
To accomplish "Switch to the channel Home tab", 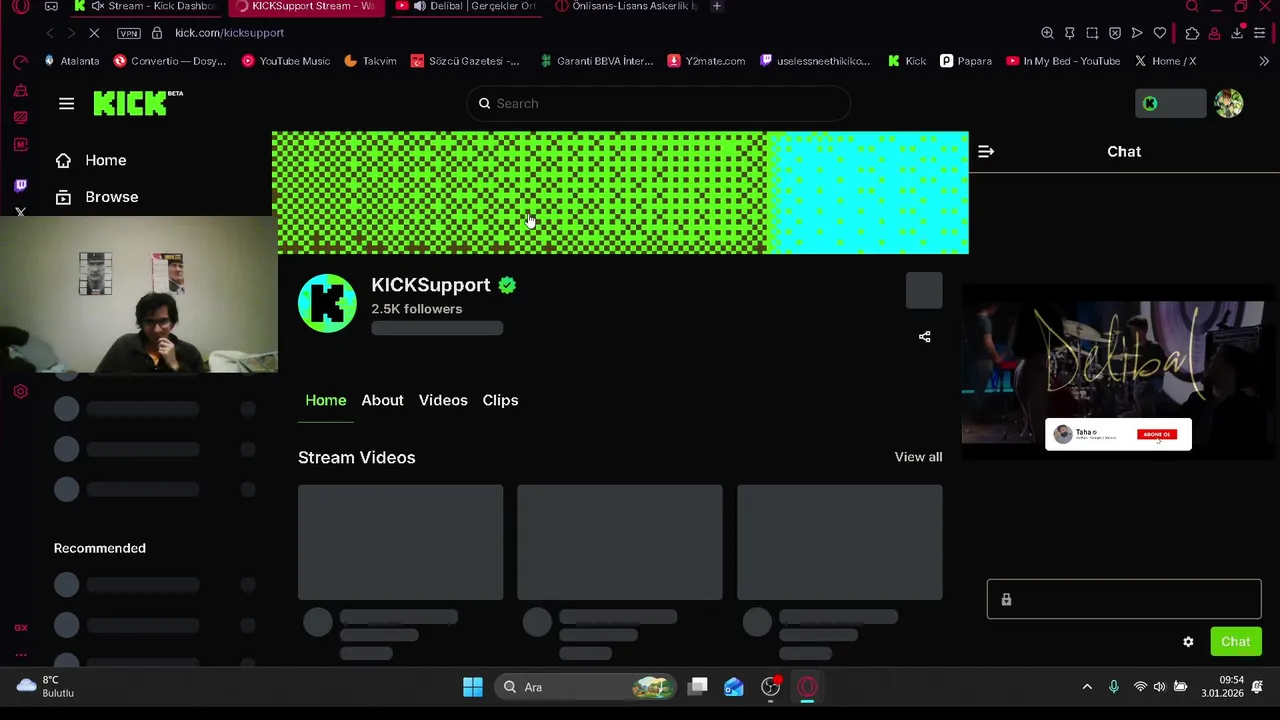I will point(325,400).
